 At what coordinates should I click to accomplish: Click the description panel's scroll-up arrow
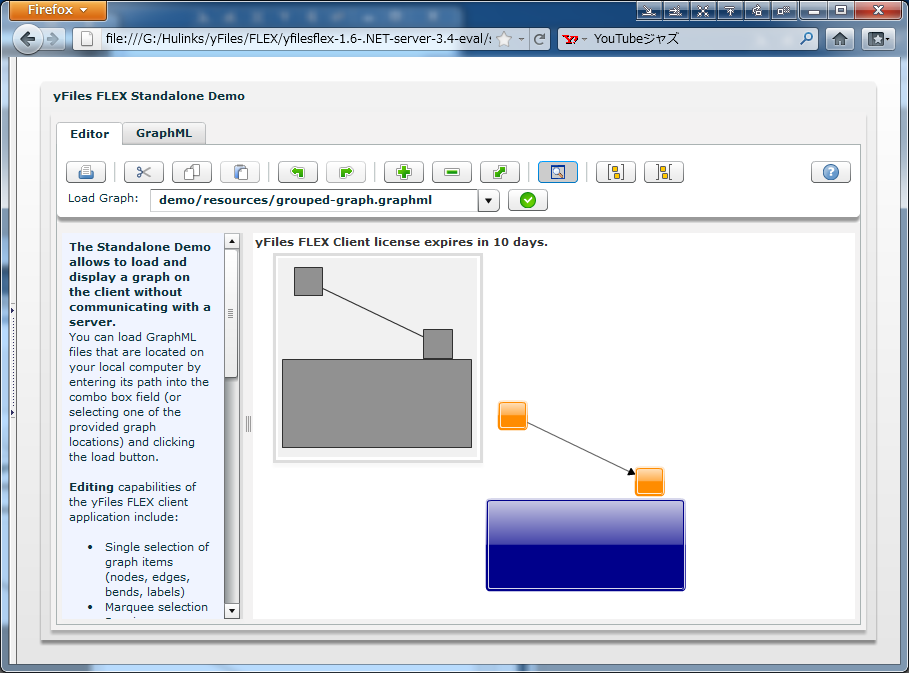coord(232,241)
